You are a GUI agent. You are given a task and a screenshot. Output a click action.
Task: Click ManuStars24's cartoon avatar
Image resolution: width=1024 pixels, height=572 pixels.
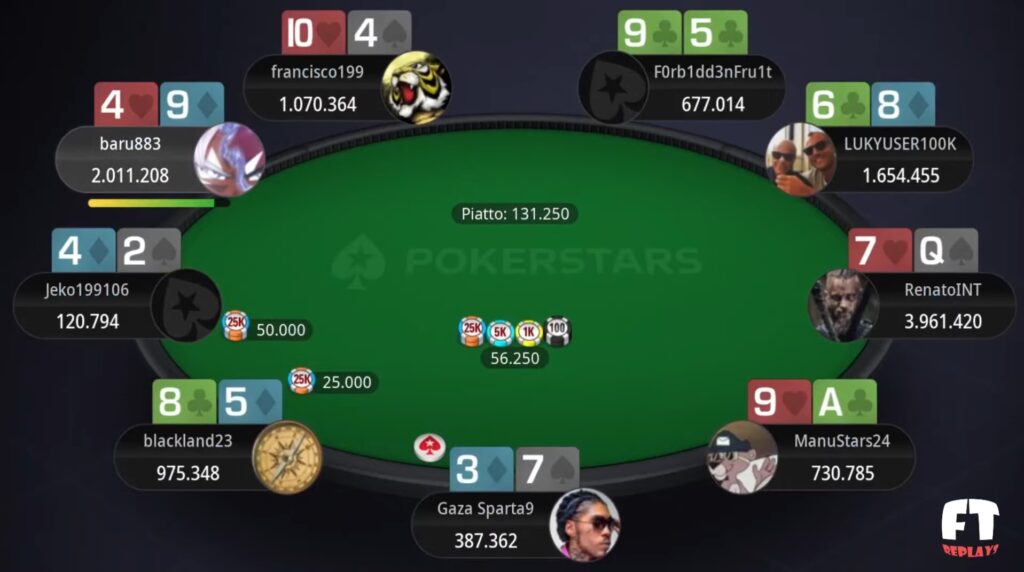tap(743, 457)
